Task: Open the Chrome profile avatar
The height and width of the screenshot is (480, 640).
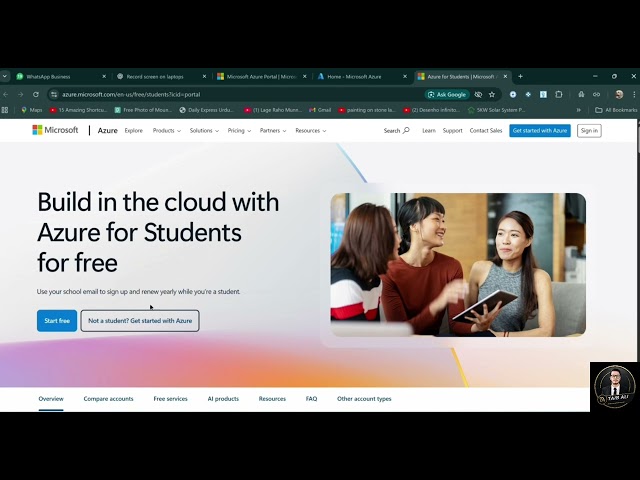Action: [619, 94]
